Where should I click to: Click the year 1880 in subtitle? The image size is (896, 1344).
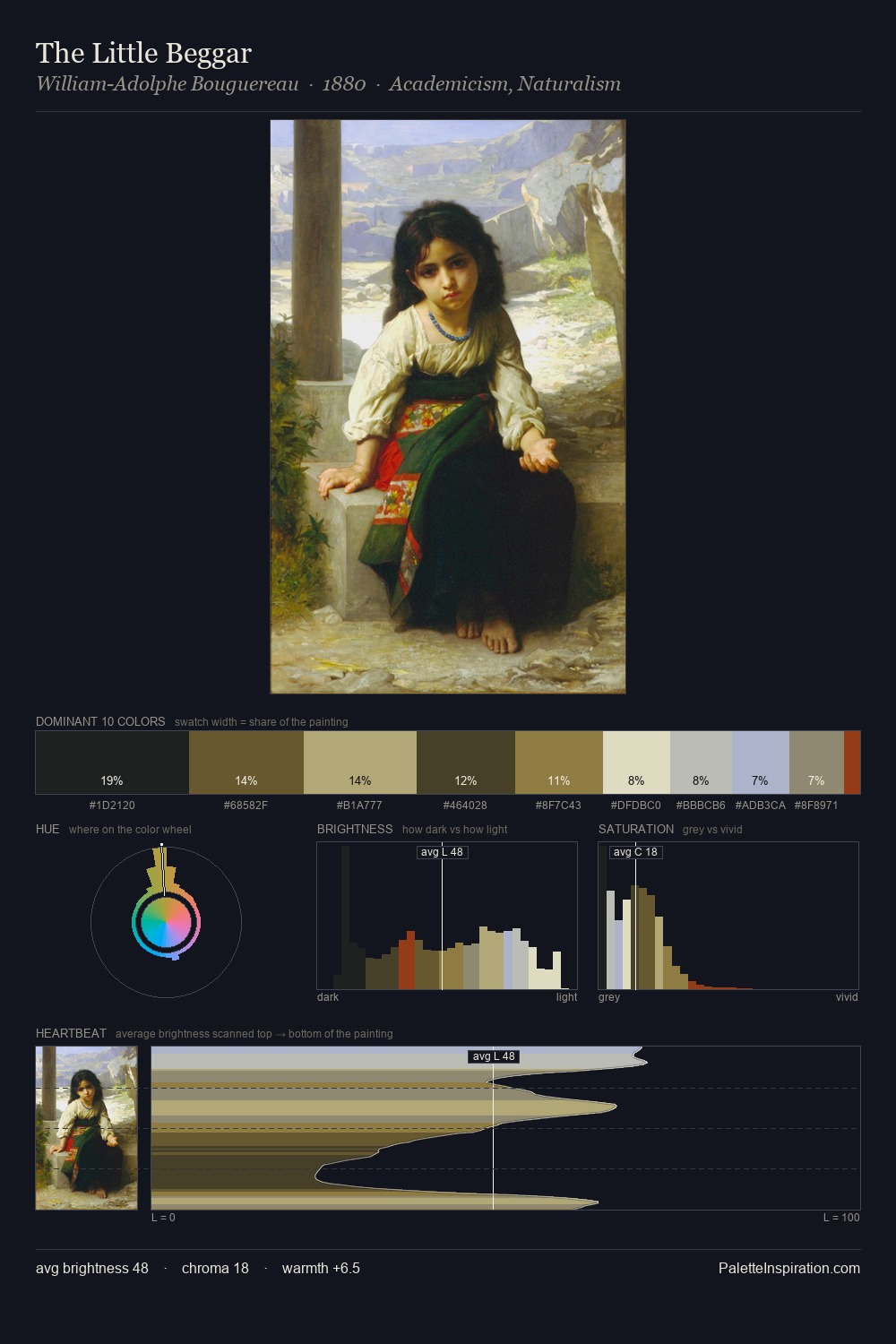pyautogui.click(x=344, y=84)
